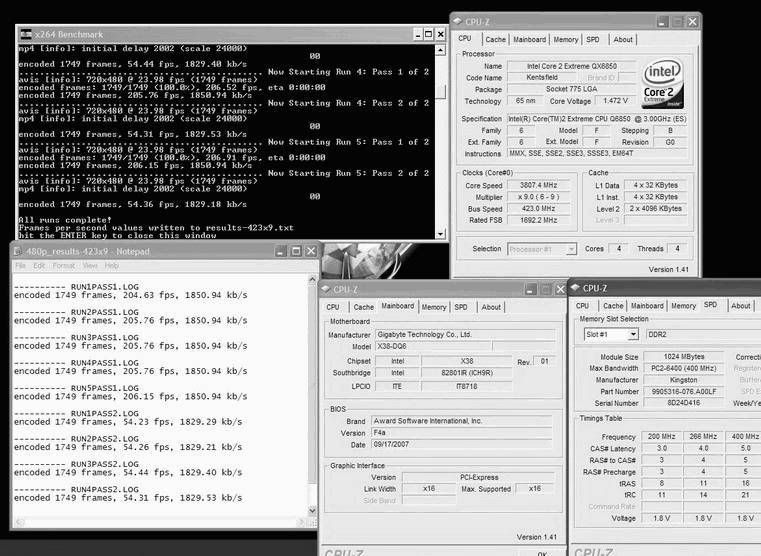Viewport: 761px width, 556px height.
Task: Click the Notepad horizontal scrollbar left arrow
Action: pyautogui.click(x=20, y=523)
